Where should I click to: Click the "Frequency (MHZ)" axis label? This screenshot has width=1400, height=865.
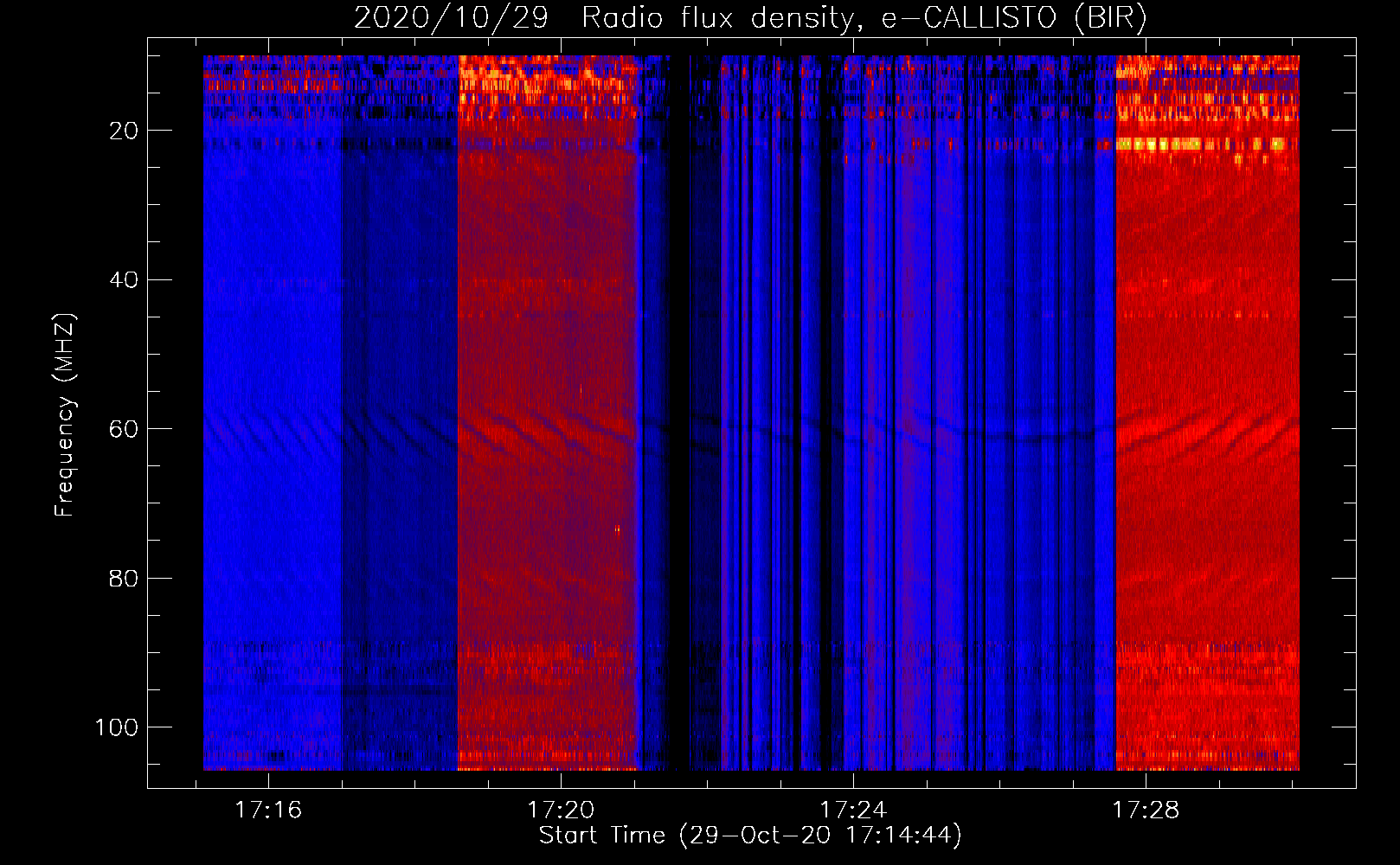click(65, 414)
